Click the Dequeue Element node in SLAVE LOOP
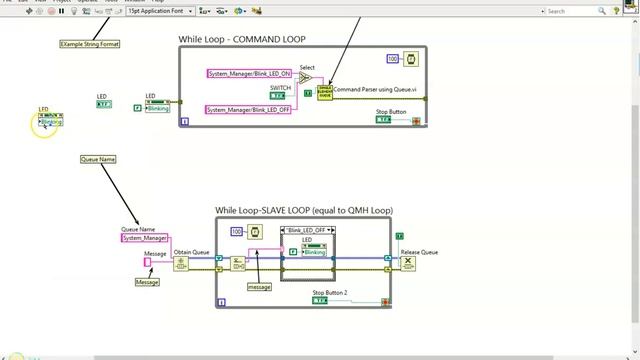This screenshot has width=640, height=360. click(x=238, y=264)
